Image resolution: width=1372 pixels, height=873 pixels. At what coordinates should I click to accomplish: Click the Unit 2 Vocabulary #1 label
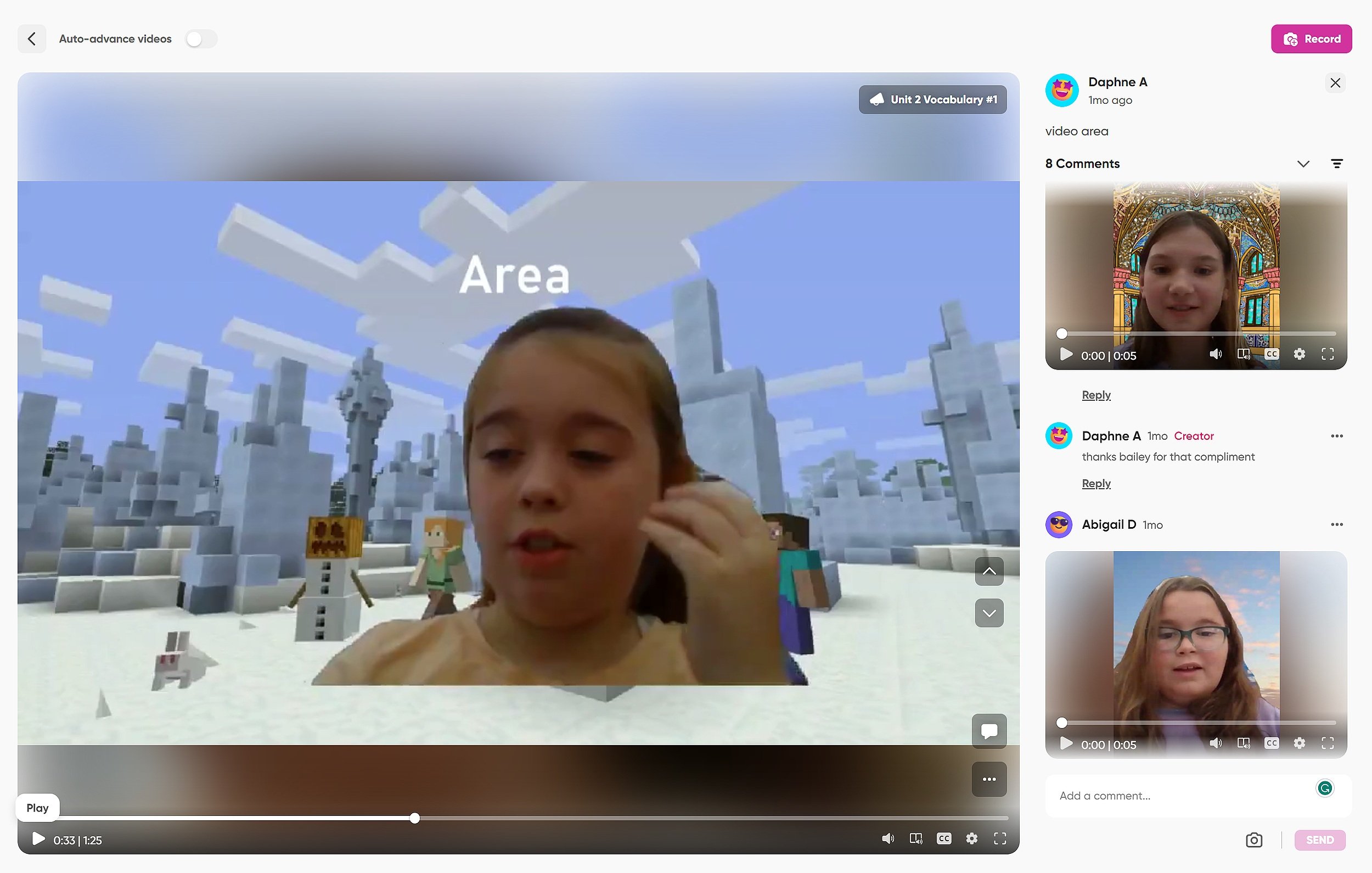[933, 99]
